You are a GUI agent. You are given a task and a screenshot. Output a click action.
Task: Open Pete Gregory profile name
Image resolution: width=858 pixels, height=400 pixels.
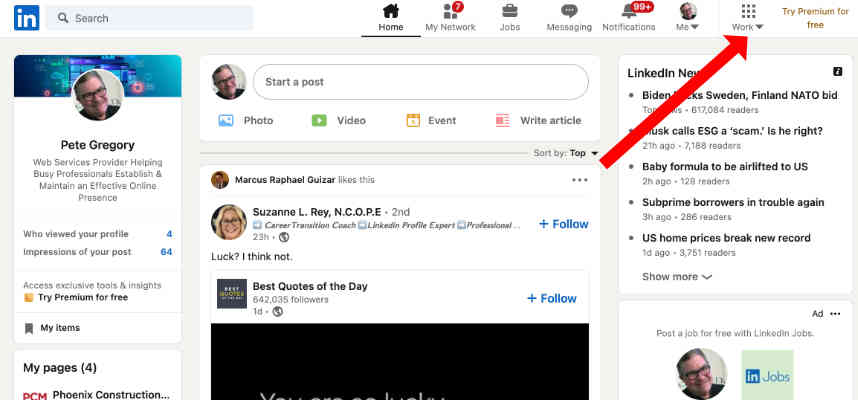point(98,145)
